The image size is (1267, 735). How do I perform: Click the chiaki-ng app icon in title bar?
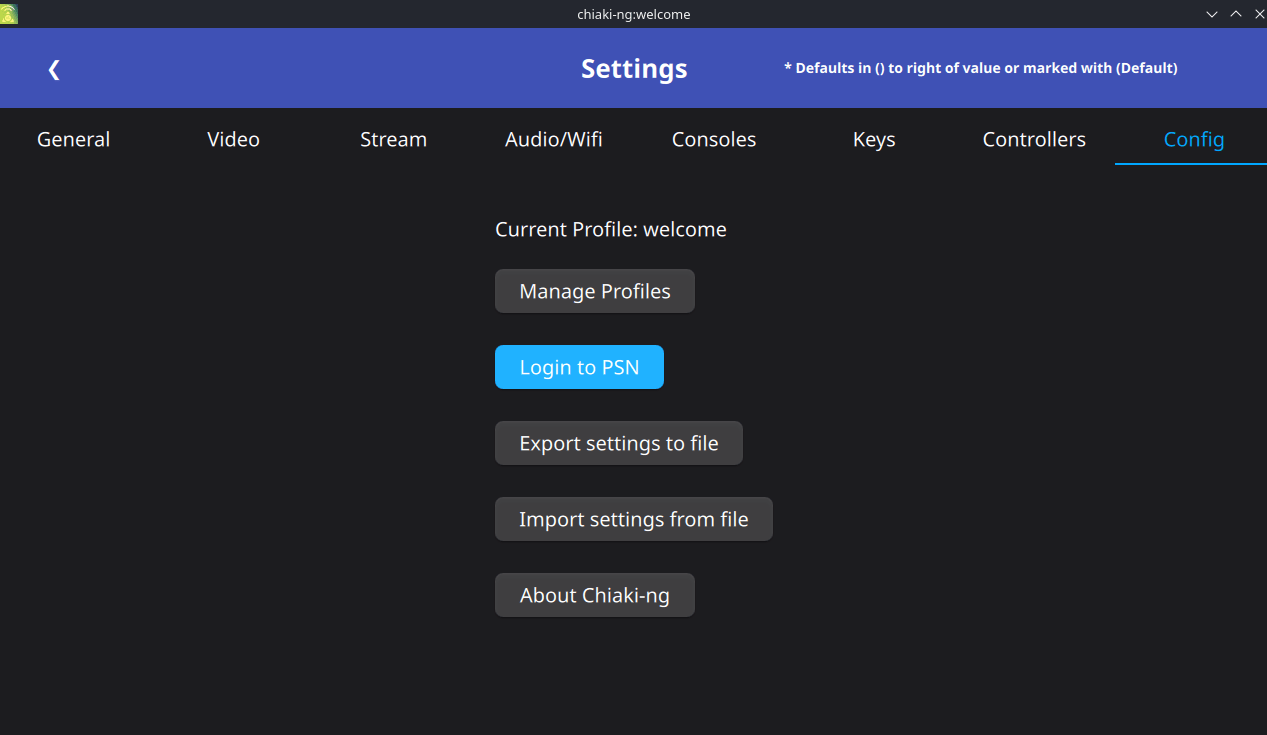pos(9,14)
